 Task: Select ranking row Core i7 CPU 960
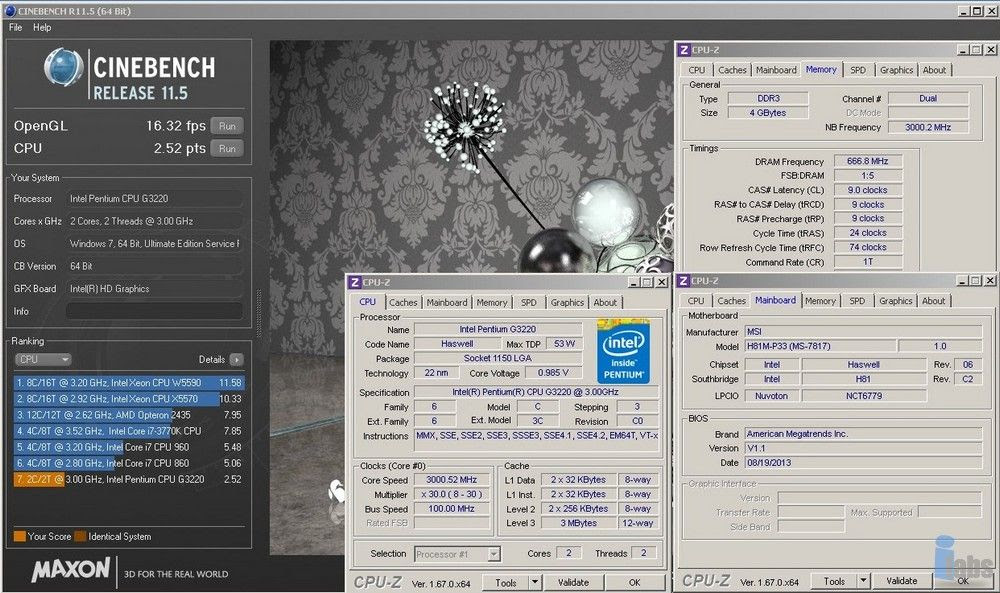pos(129,447)
